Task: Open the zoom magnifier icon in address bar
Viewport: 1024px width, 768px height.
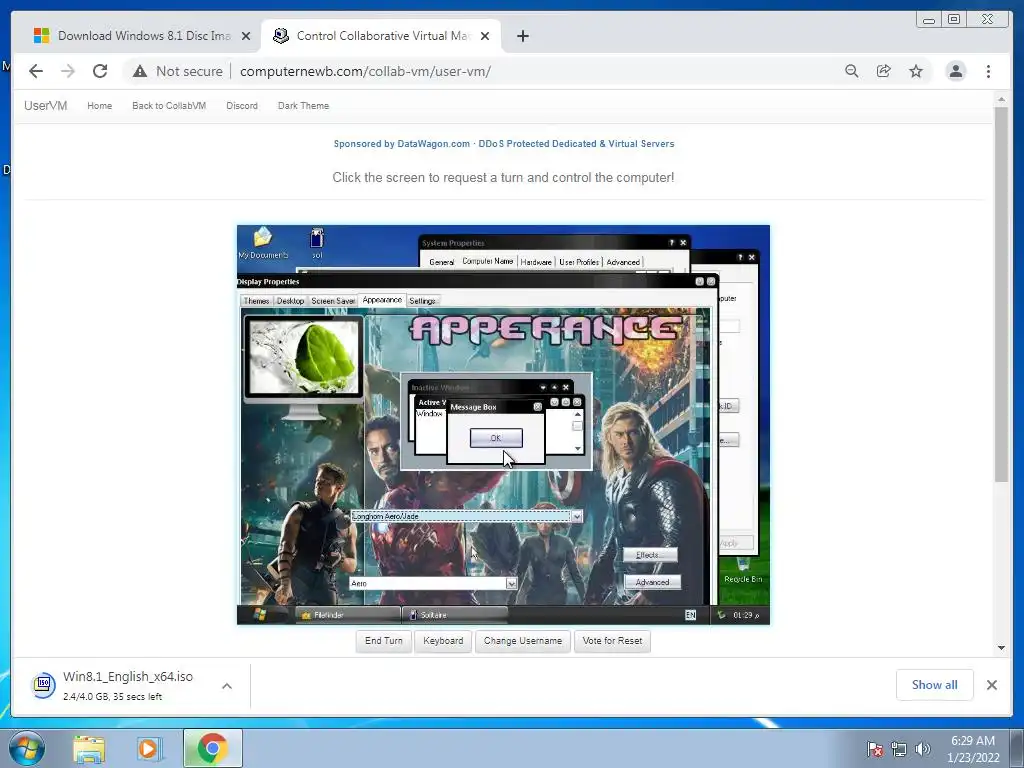Action: coord(852,71)
